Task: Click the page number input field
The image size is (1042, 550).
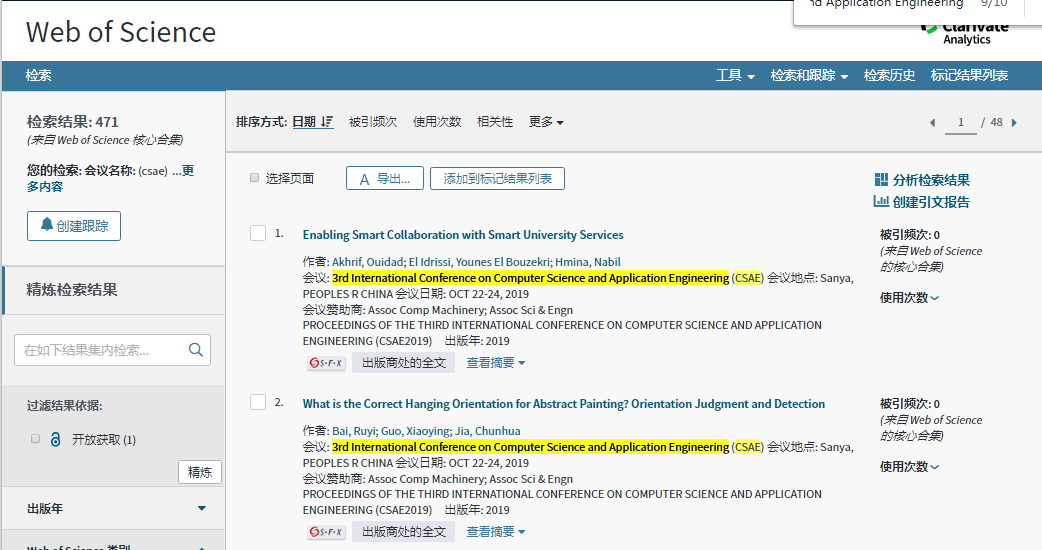Action: pos(961,122)
